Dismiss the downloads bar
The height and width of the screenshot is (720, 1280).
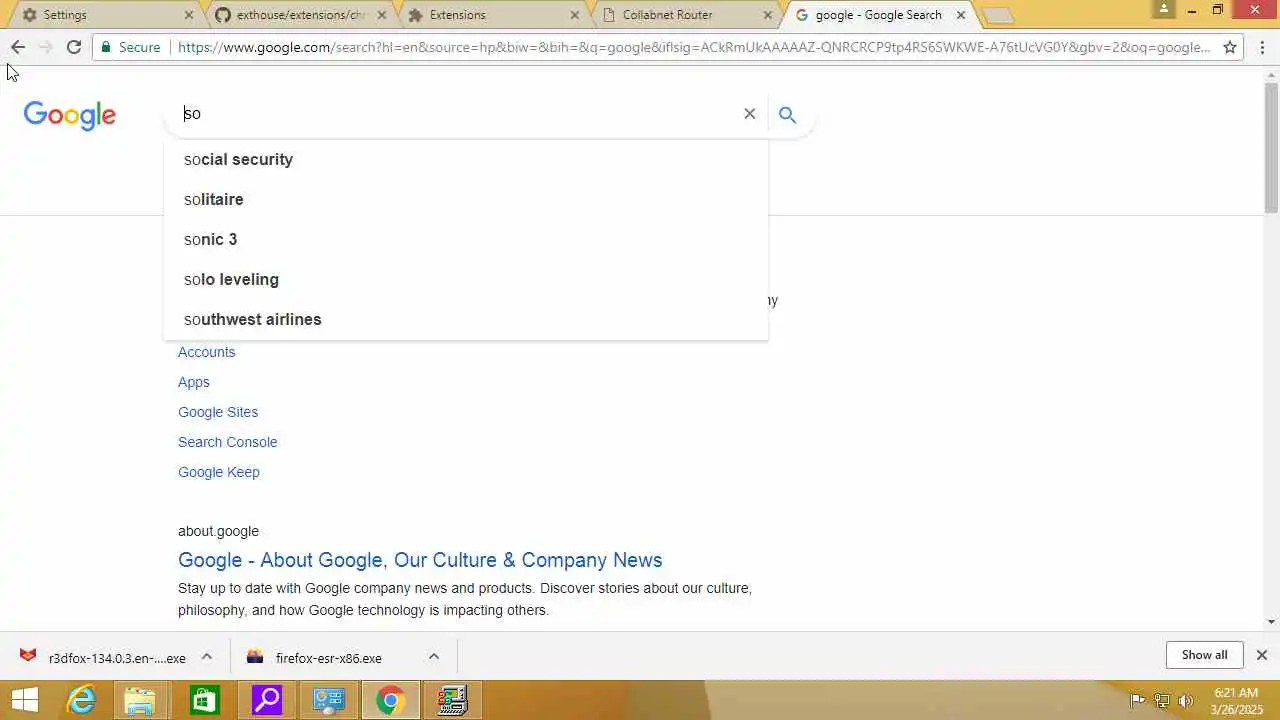click(1262, 655)
